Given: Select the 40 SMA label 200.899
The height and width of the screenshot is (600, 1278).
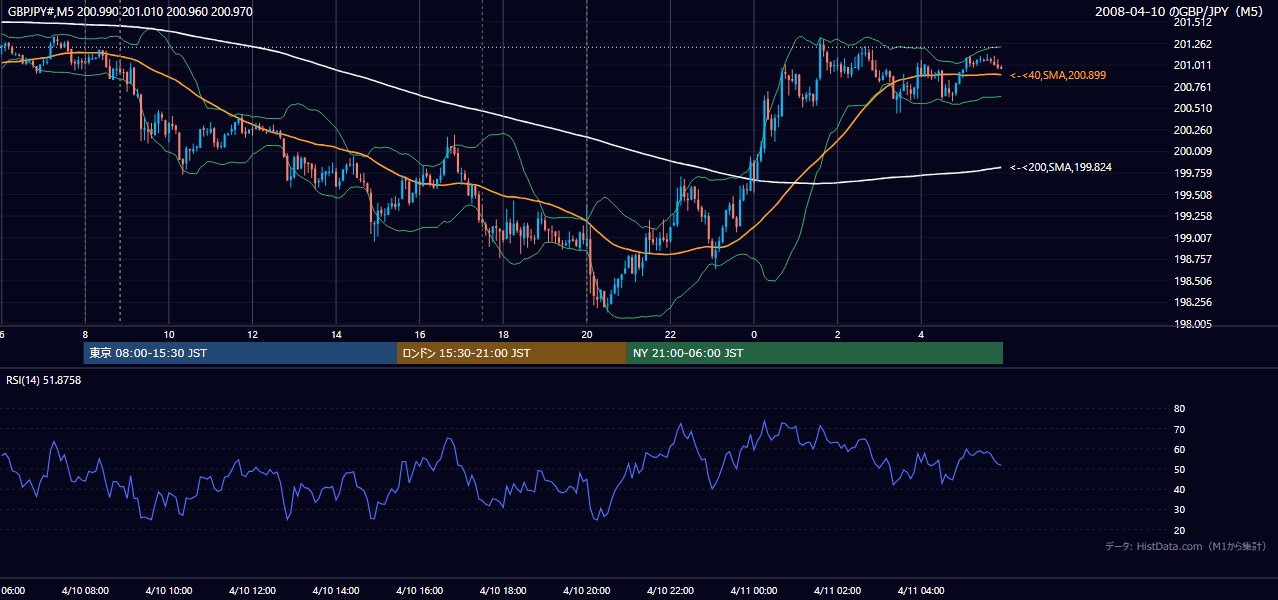Looking at the screenshot, I should tap(1058, 75).
